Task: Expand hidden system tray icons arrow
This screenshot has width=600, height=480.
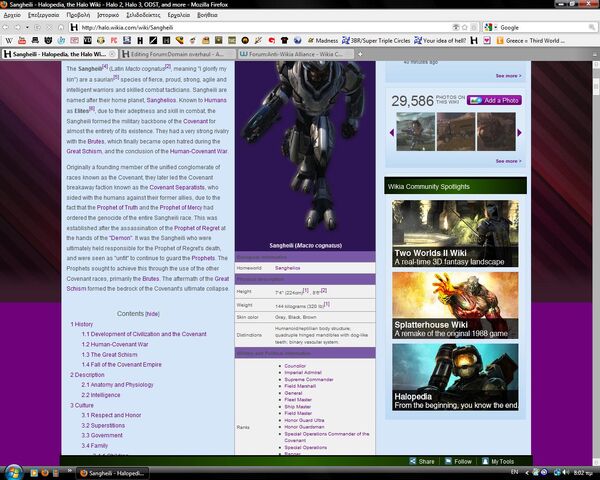Action: click(x=527, y=473)
